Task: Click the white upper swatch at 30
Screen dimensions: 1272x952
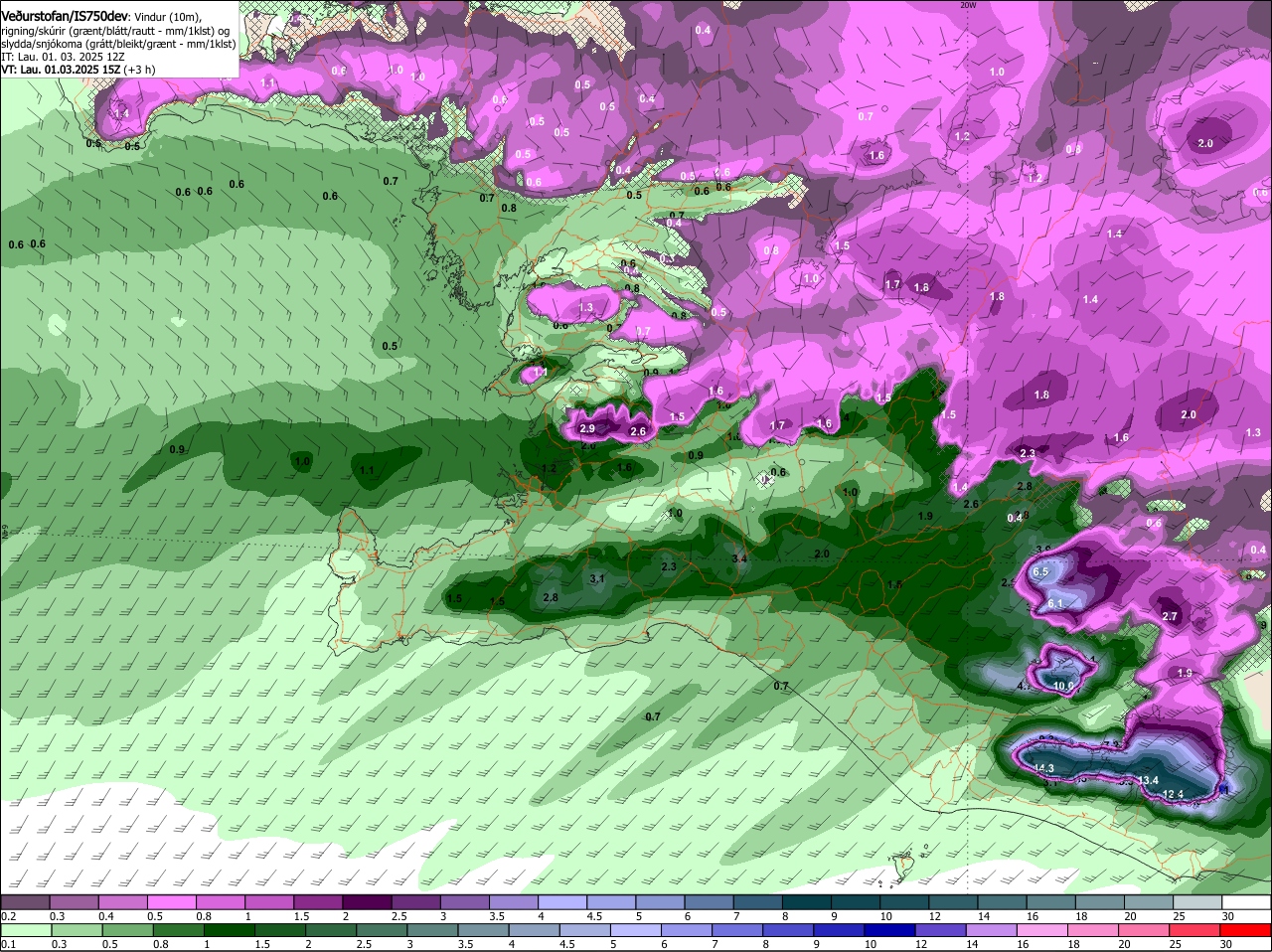Action: point(1247,901)
